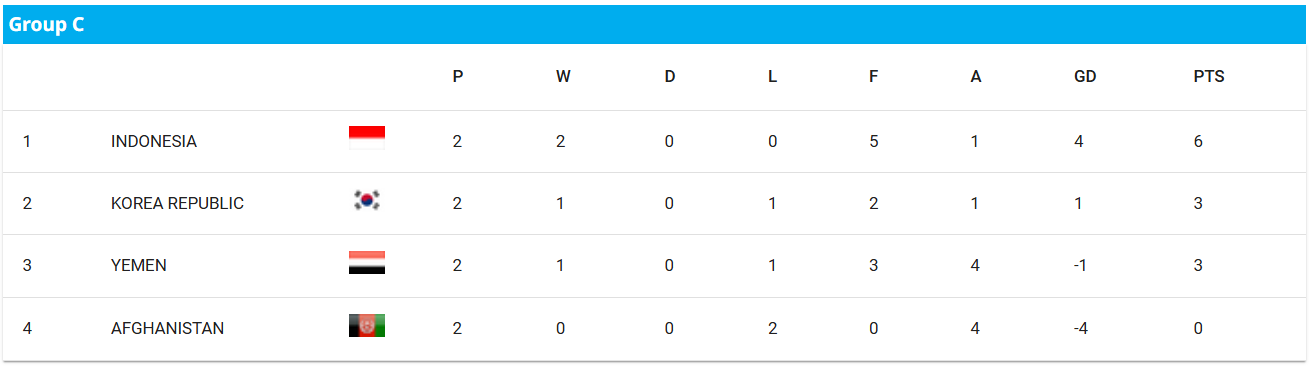Click the Group C header bar
This screenshot has width=1309, height=368.
click(x=654, y=25)
